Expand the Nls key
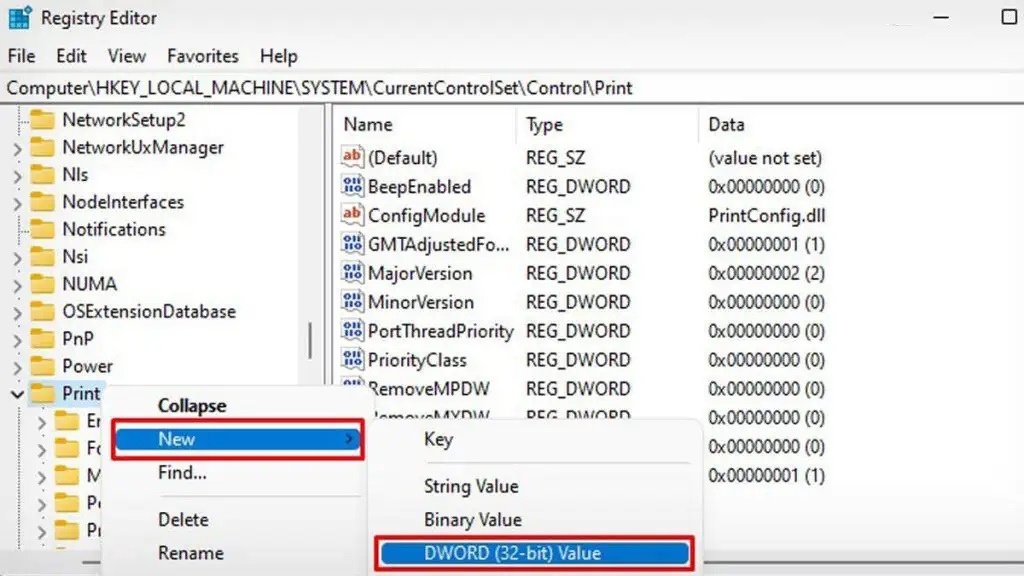Image resolution: width=1024 pixels, height=576 pixels. (x=18, y=176)
